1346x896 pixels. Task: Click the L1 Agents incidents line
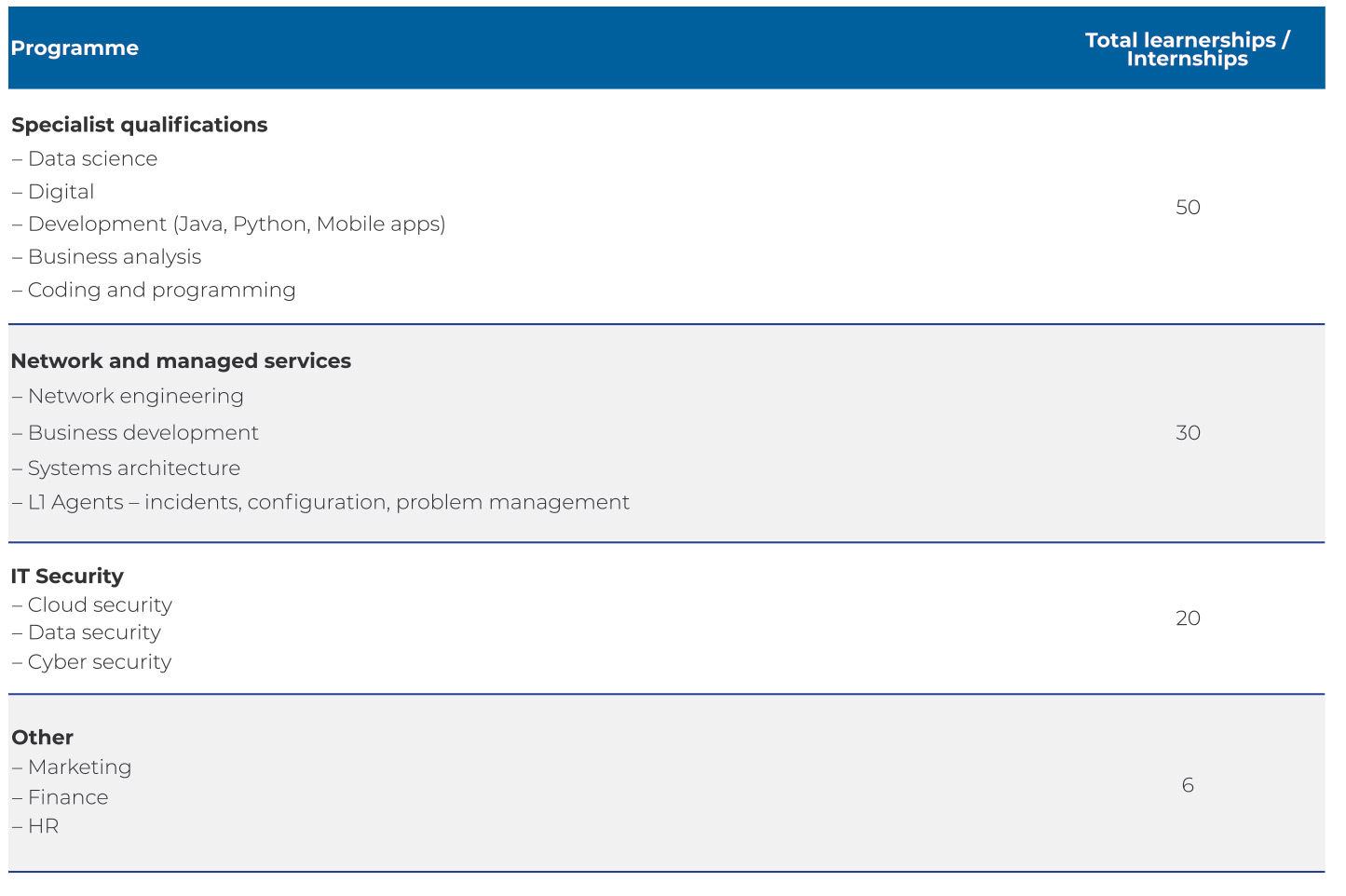pyautogui.click(x=328, y=503)
